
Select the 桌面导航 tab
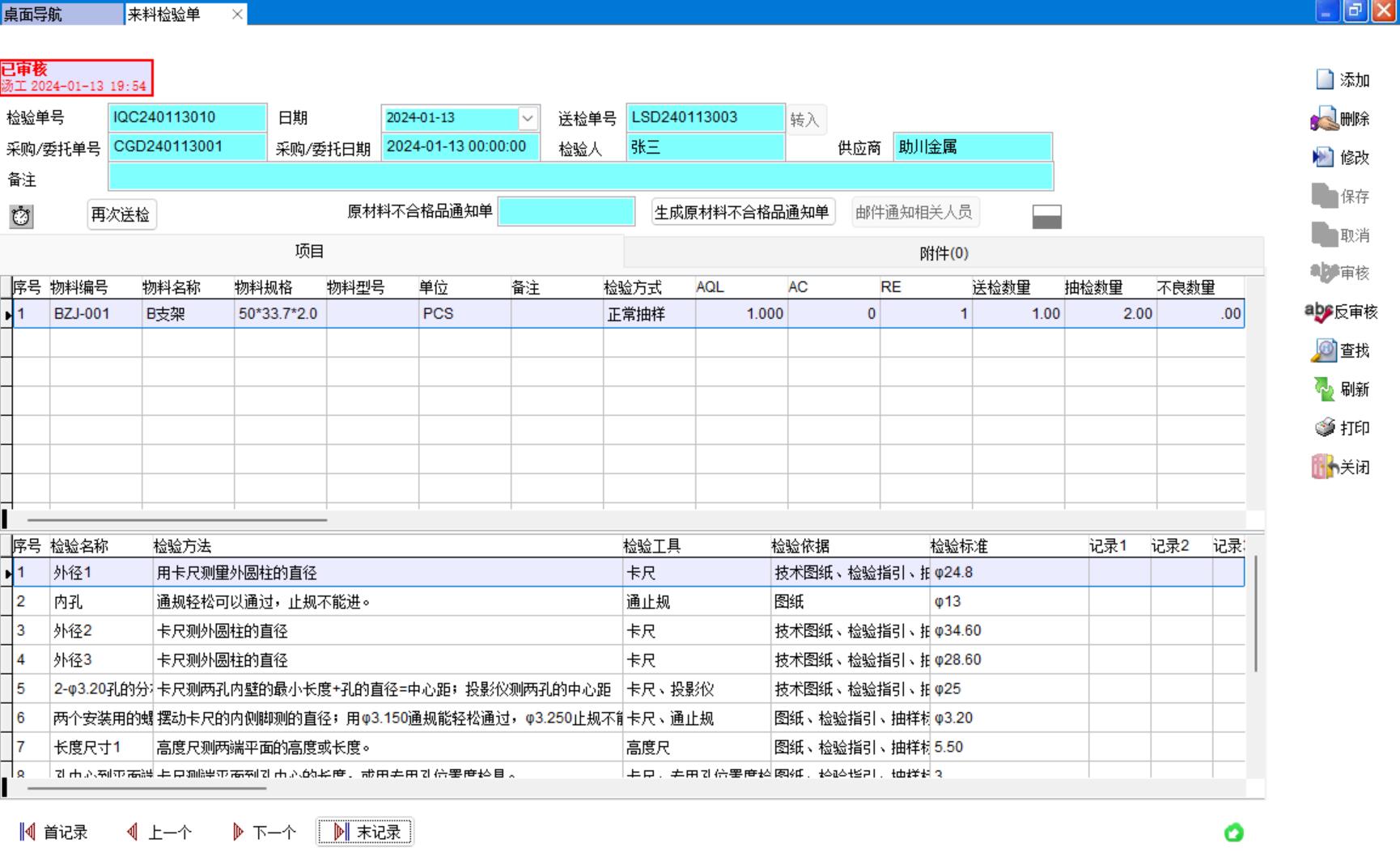click(62, 14)
